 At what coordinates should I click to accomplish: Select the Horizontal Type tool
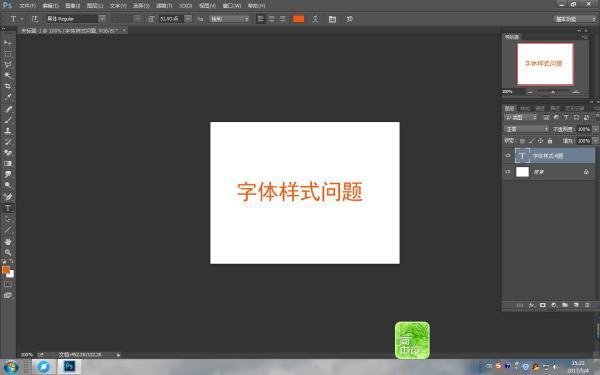coord(8,208)
